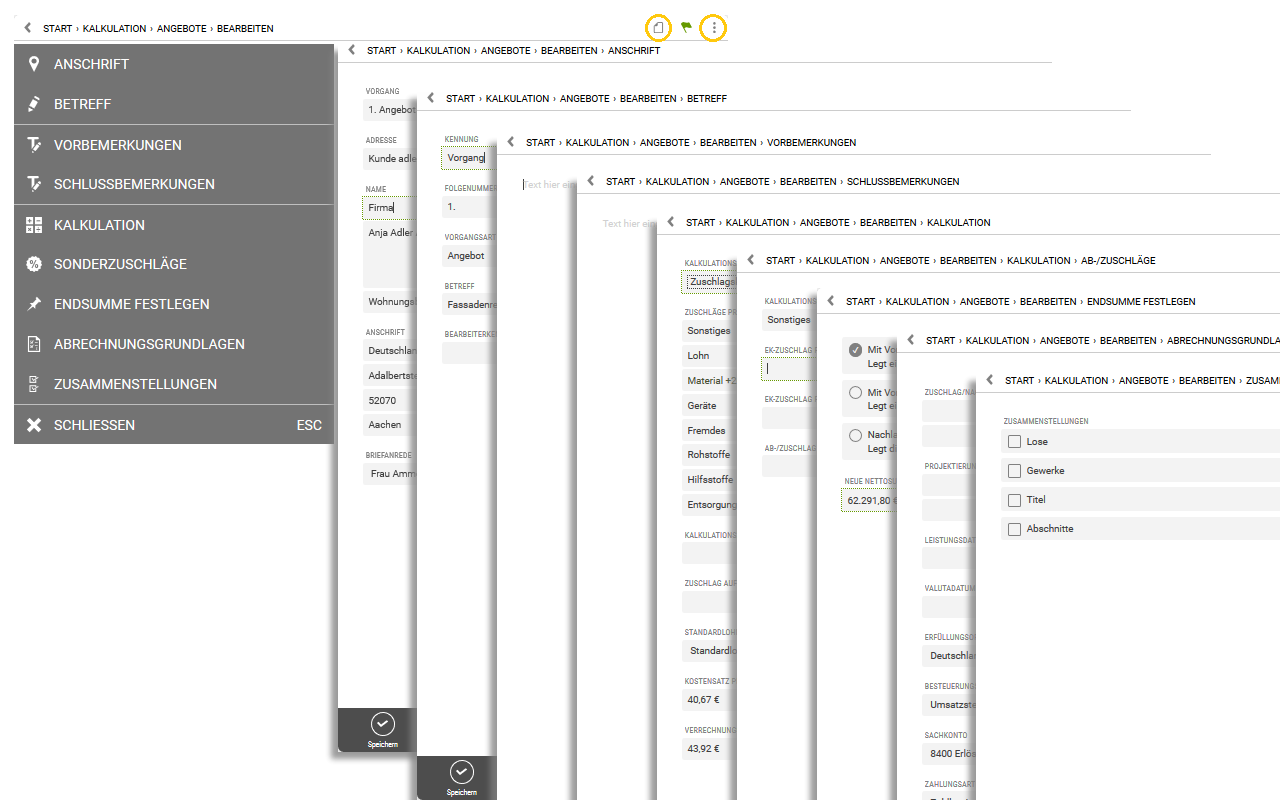Click the three-dot more options icon
The image size is (1280, 800).
[713, 28]
